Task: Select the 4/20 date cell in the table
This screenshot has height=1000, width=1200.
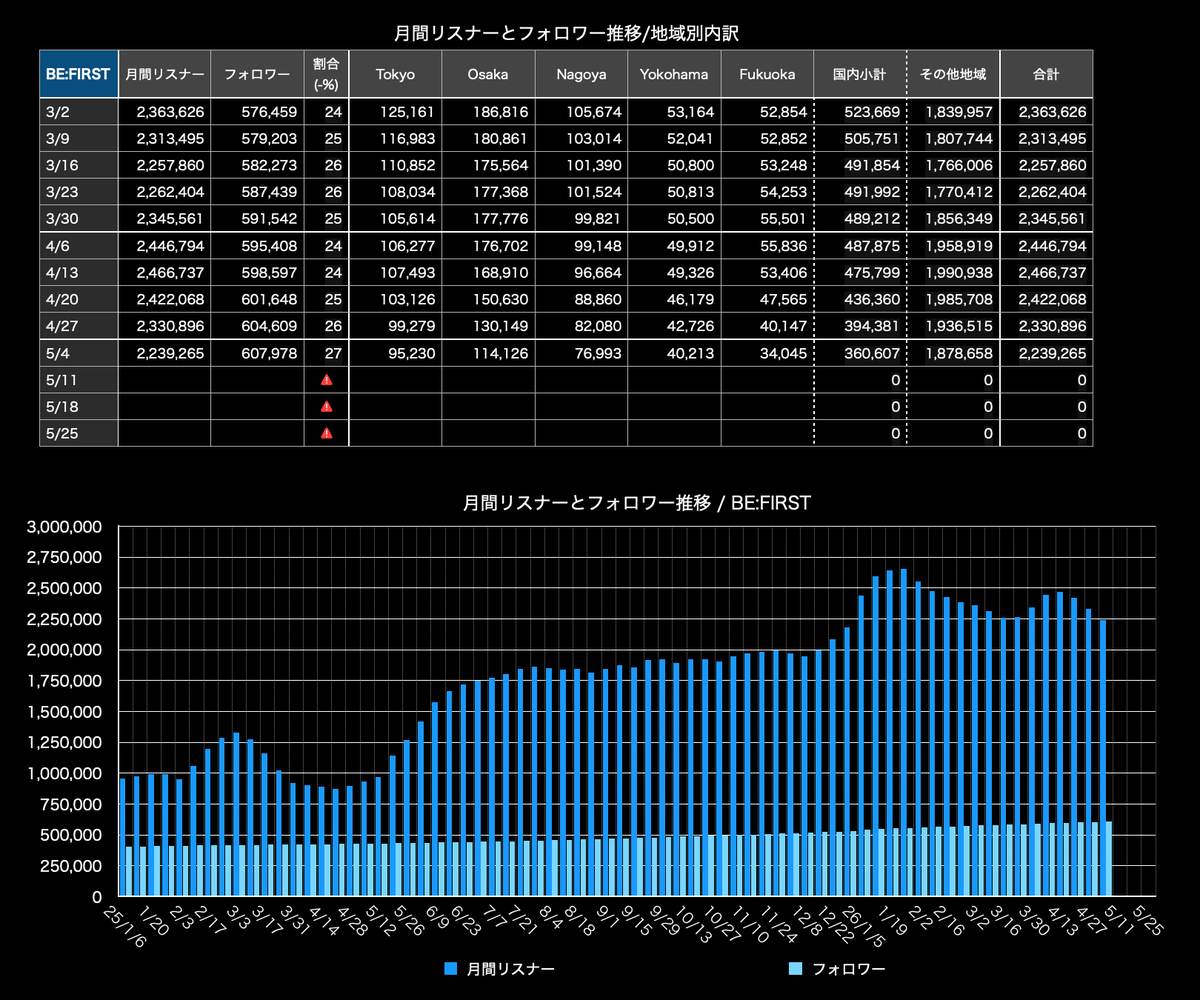Action: (x=79, y=300)
